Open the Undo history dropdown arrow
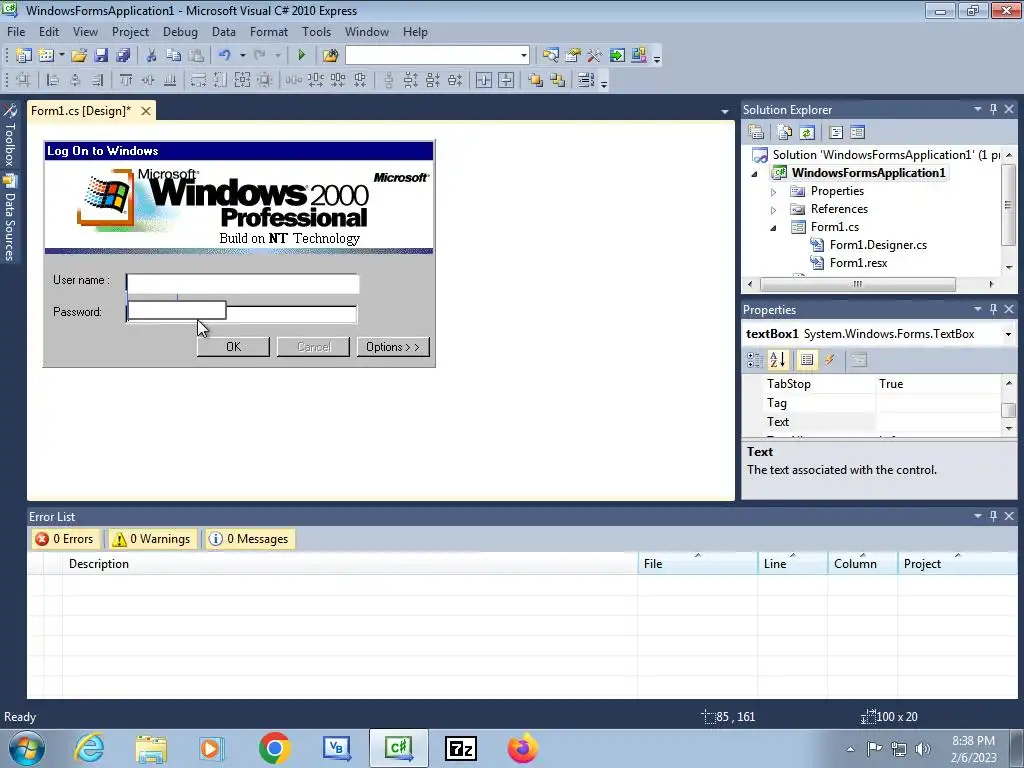Viewport: 1024px width, 768px height. tap(242, 56)
